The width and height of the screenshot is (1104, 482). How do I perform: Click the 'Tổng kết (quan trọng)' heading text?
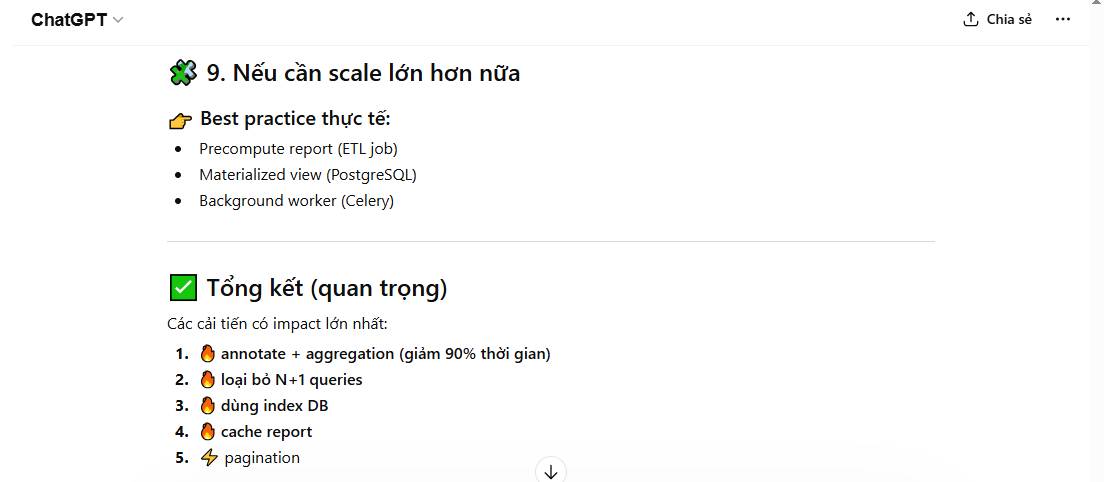327,289
